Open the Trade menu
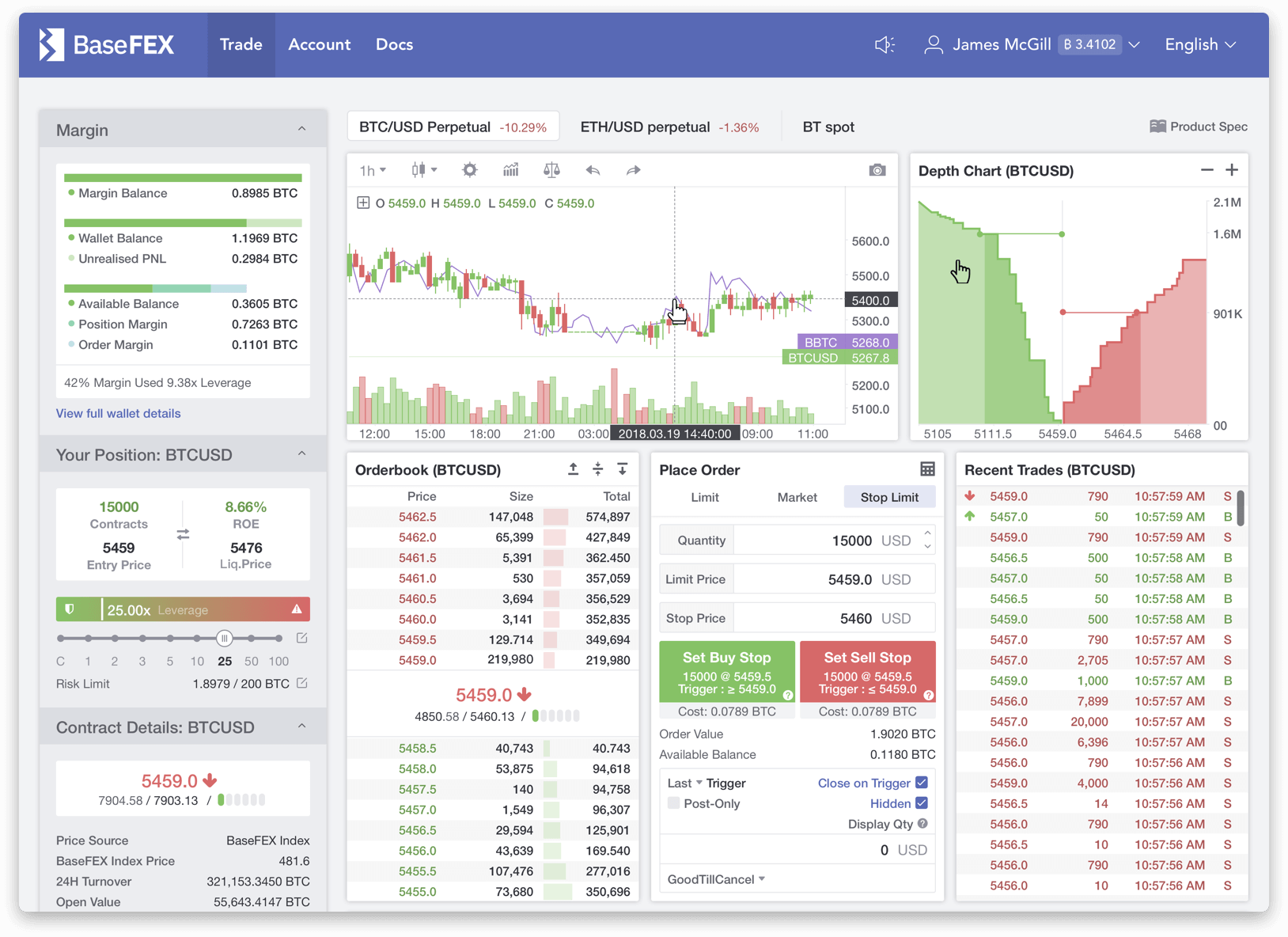This screenshot has width=1288, height=937. point(241,45)
